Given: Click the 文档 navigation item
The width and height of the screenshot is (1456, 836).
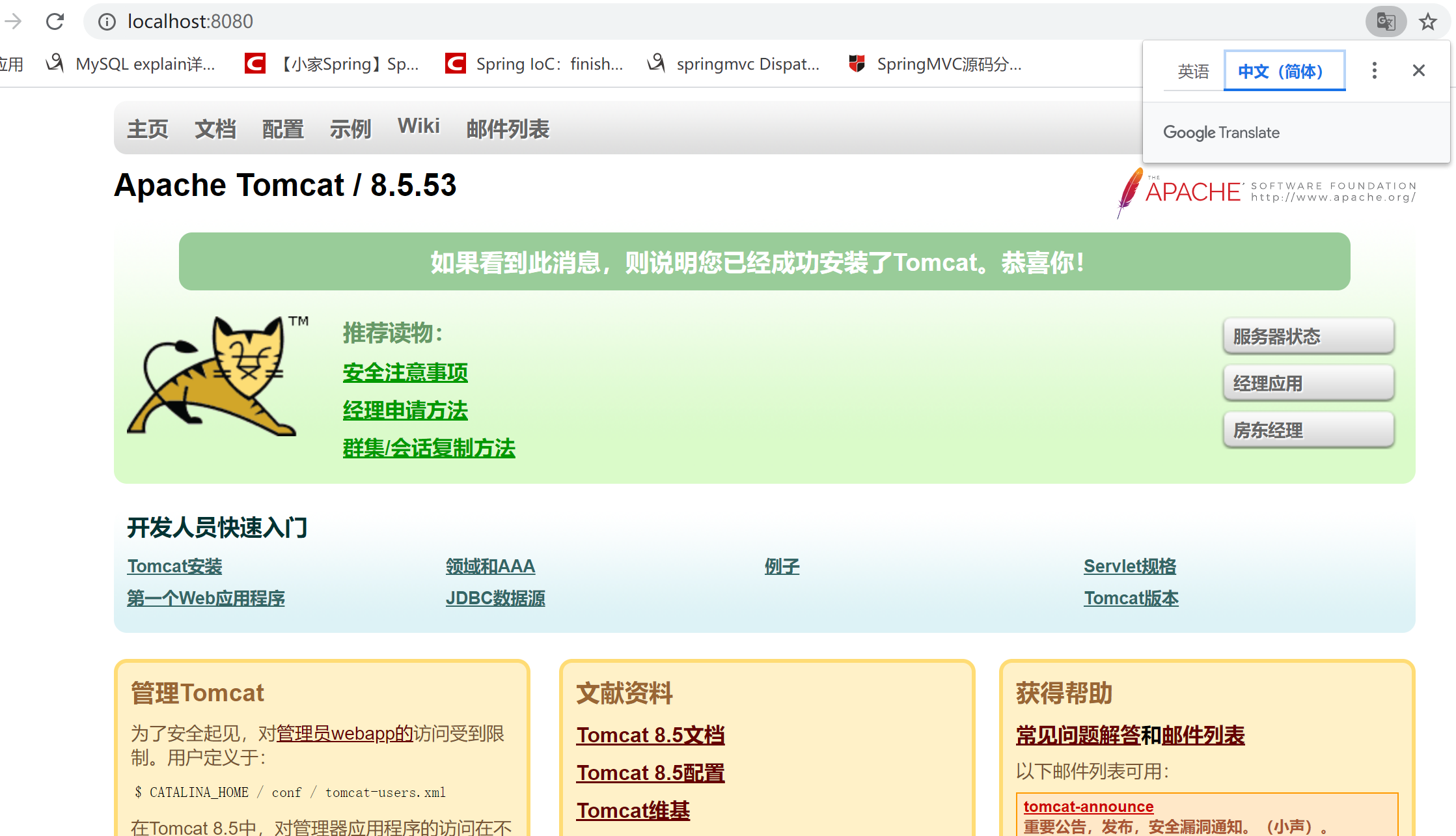Looking at the screenshot, I should (x=215, y=128).
